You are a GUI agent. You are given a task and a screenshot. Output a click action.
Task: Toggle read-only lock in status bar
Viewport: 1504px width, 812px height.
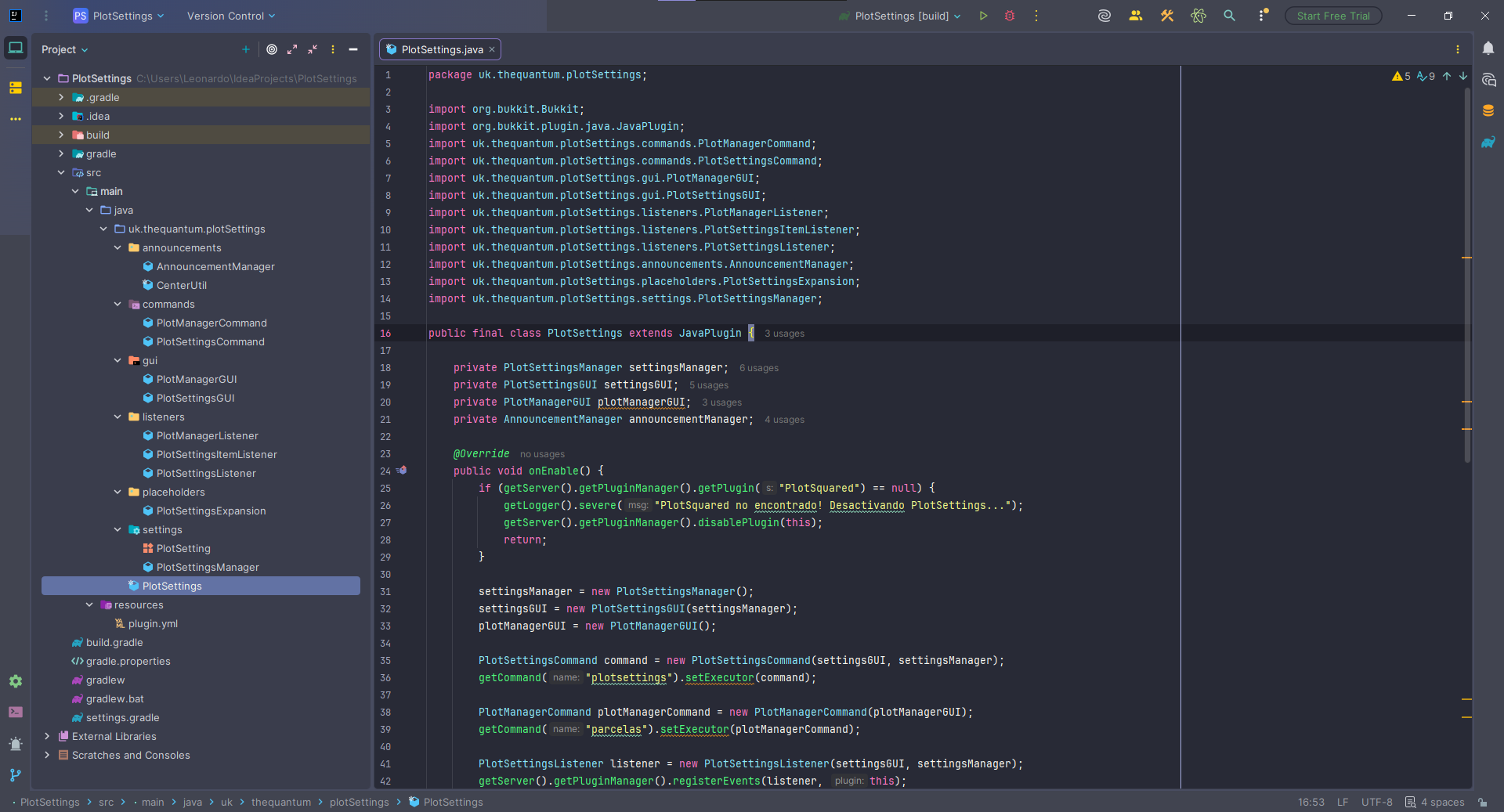click(x=1483, y=802)
